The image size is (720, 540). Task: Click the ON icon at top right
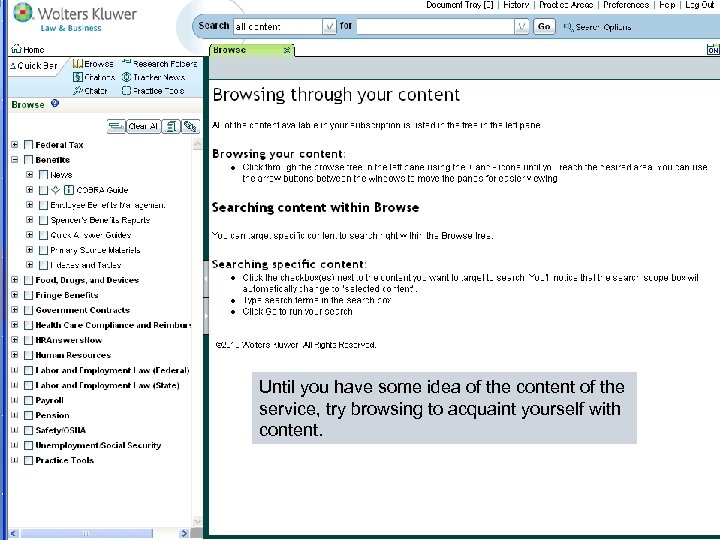pyautogui.click(x=713, y=50)
